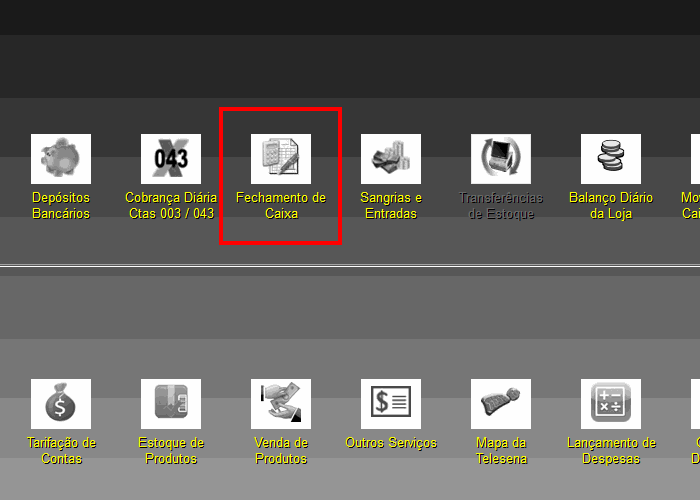
Task: Click the 'Sangrias e Entradas' text label
Action: click(x=391, y=206)
